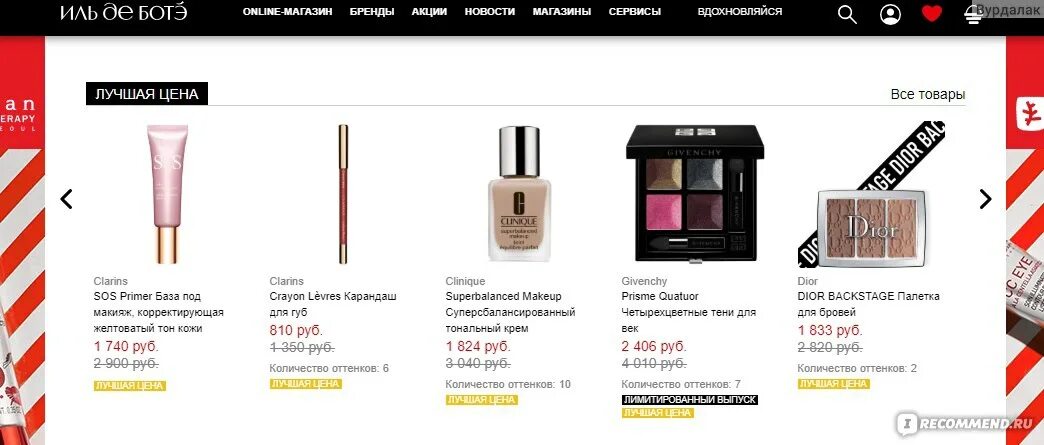Show next products with right carousel arrow
The height and width of the screenshot is (445, 1044).
(985, 199)
